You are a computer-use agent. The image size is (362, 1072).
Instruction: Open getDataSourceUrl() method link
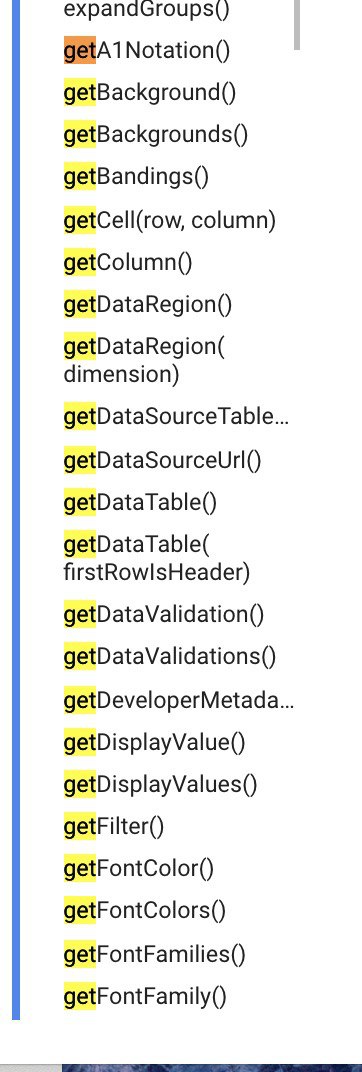(163, 460)
